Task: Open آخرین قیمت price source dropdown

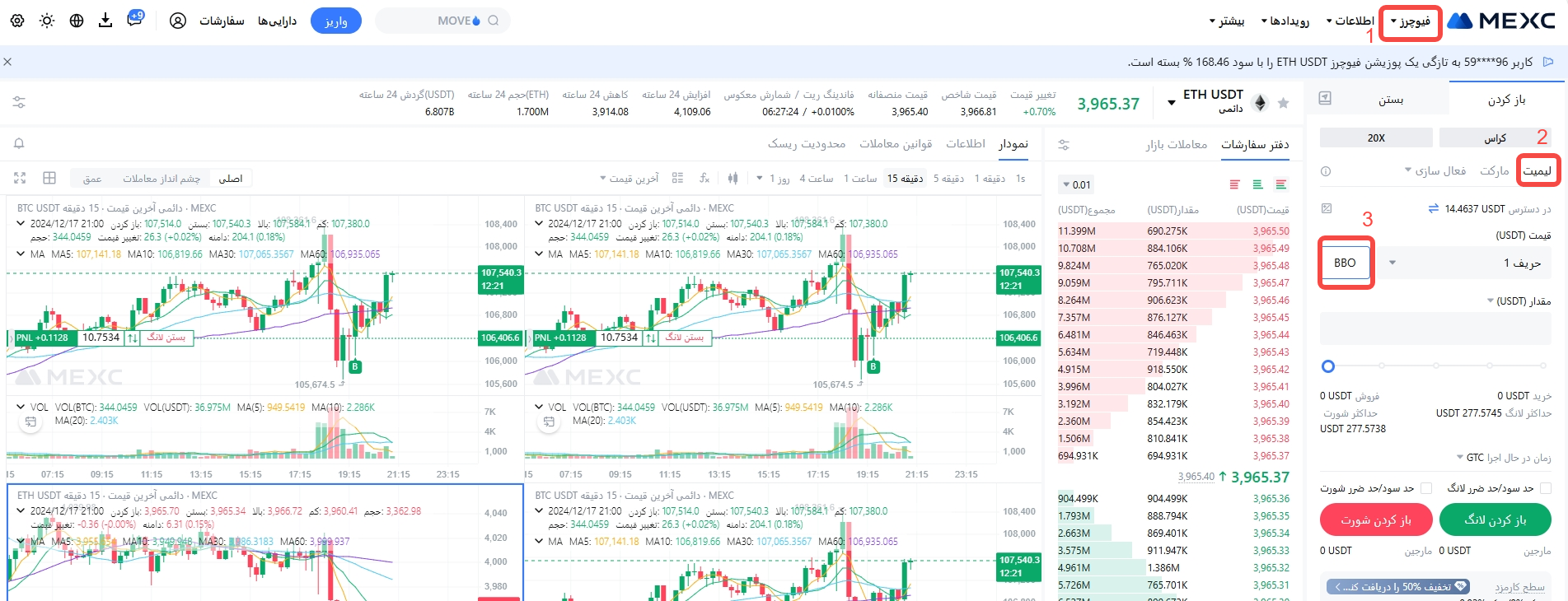Action: point(629,179)
